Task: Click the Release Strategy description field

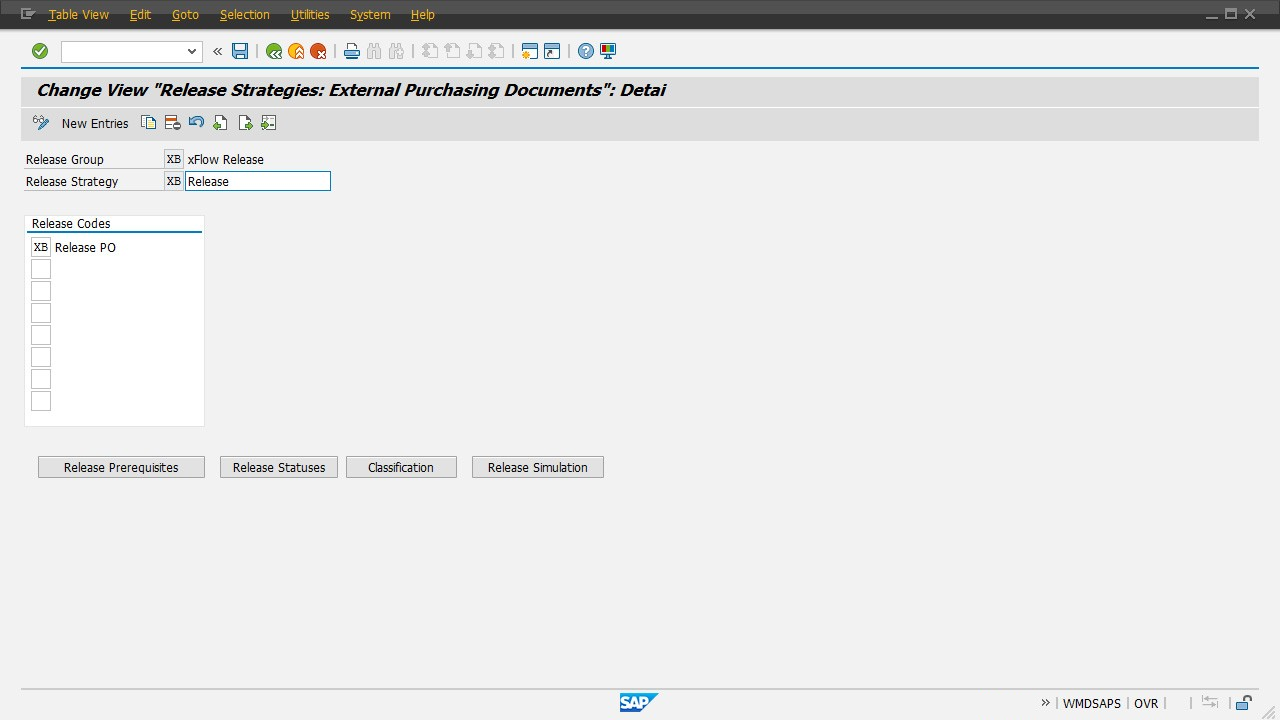Action: [x=257, y=181]
